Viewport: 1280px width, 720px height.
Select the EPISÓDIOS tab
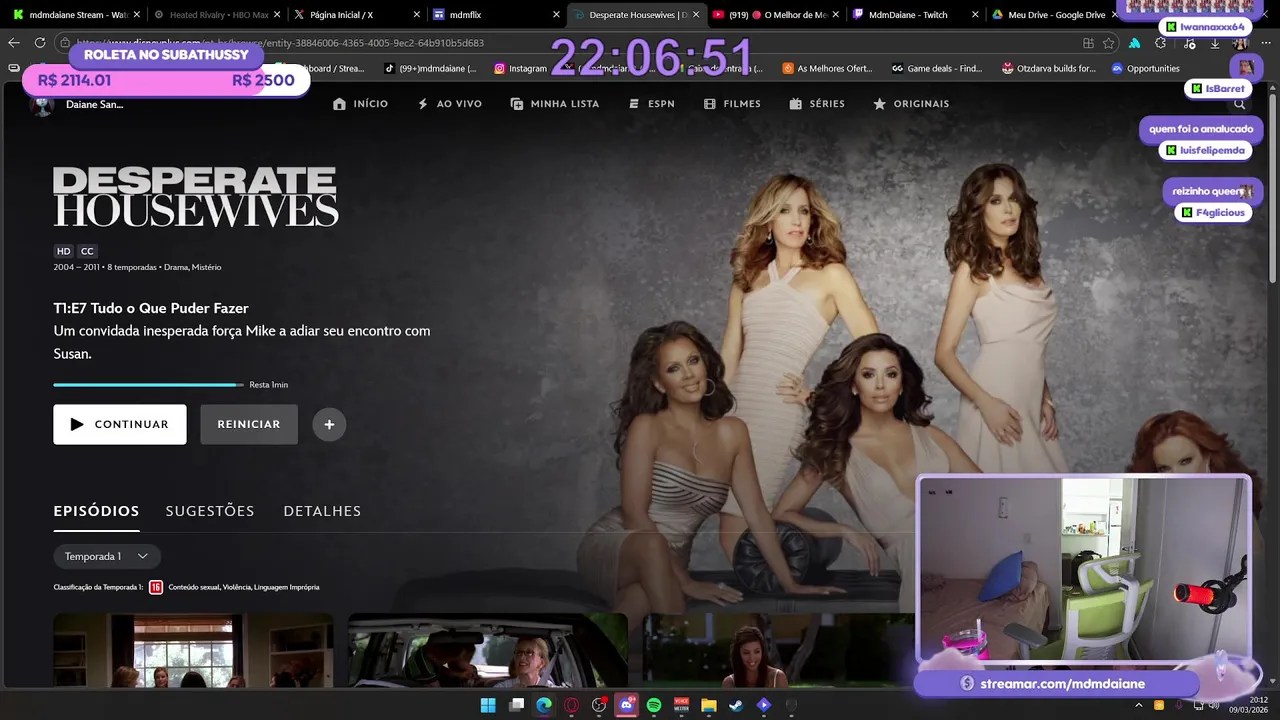click(96, 511)
